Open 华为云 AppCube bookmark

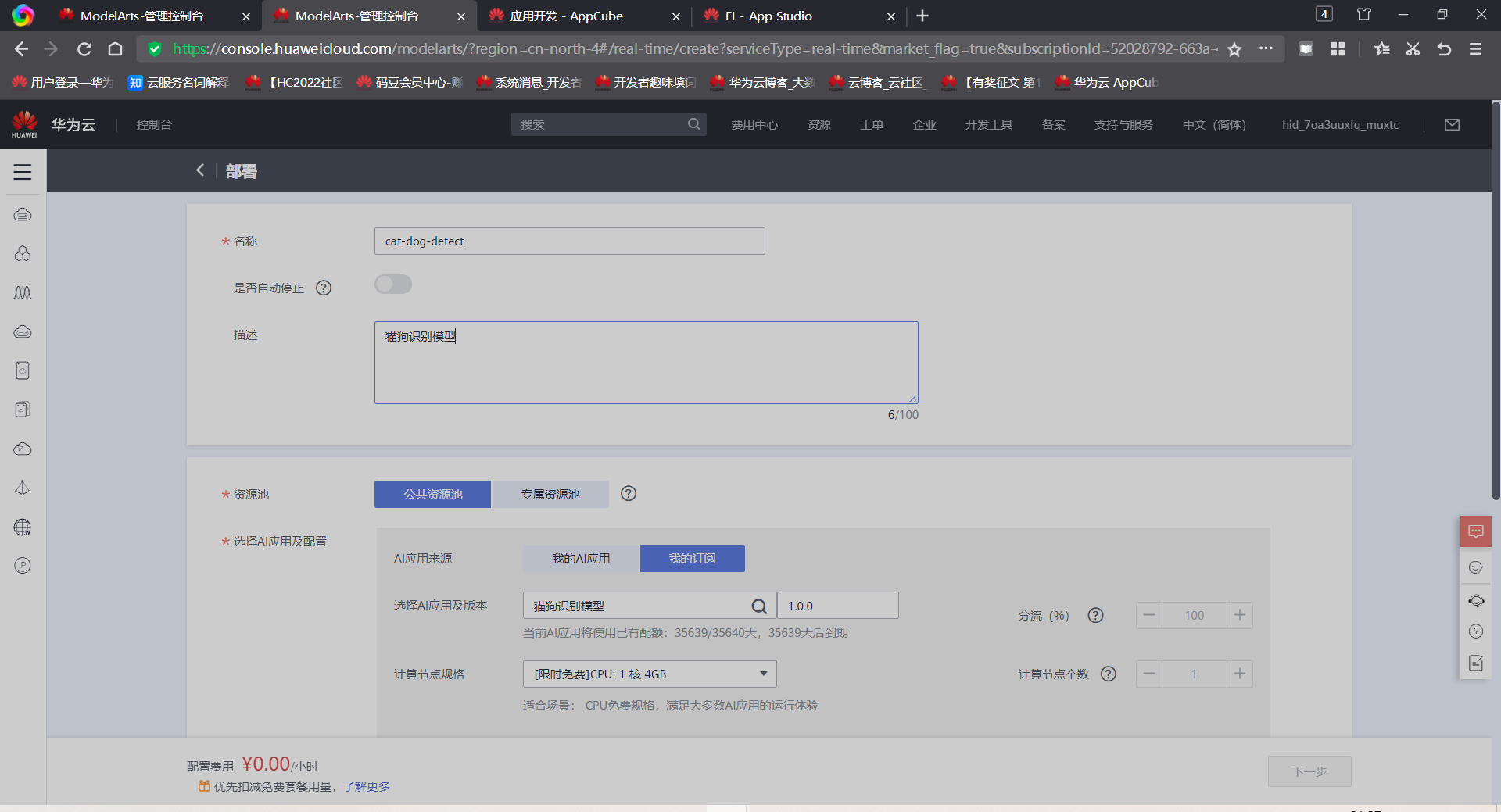(1106, 83)
